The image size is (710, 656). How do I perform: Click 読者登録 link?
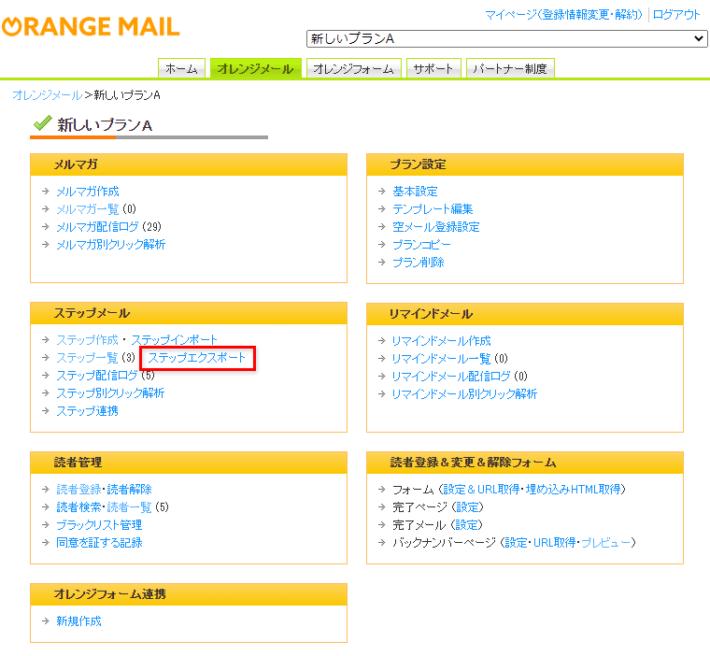coord(79,489)
